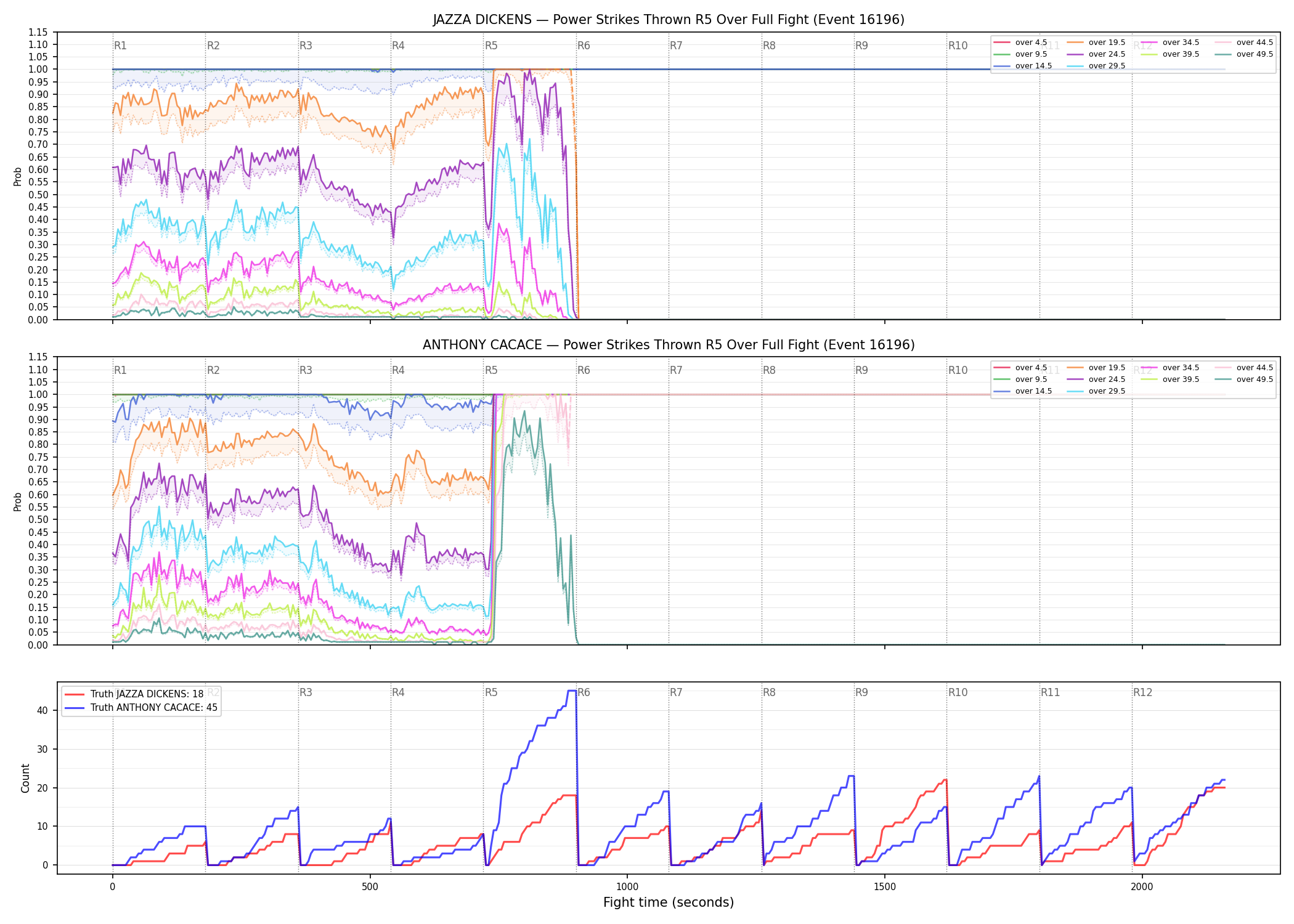Click the 'over 4.5' legend entry in top chart
This screenshot has width=1294, height=924.
click(x=1020, y=43)
